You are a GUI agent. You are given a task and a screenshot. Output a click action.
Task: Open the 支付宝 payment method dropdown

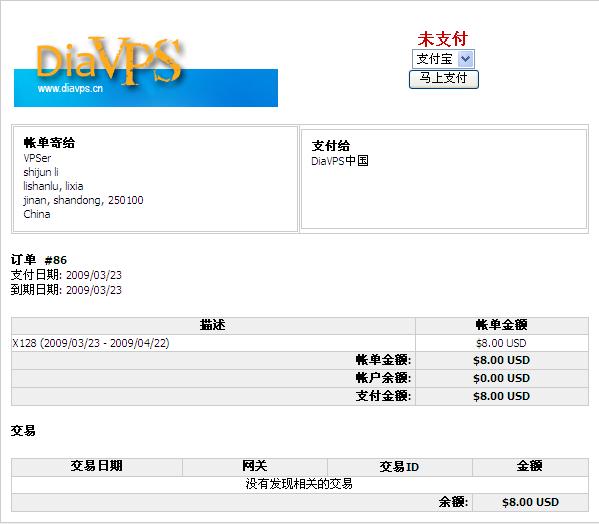click(443, 59)
